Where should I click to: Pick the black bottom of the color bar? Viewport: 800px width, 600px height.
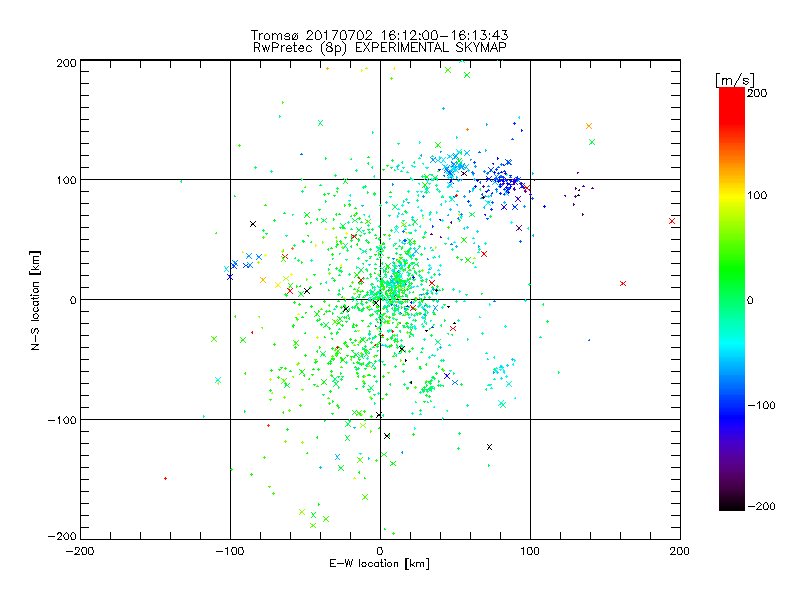[x=732, y=504]
